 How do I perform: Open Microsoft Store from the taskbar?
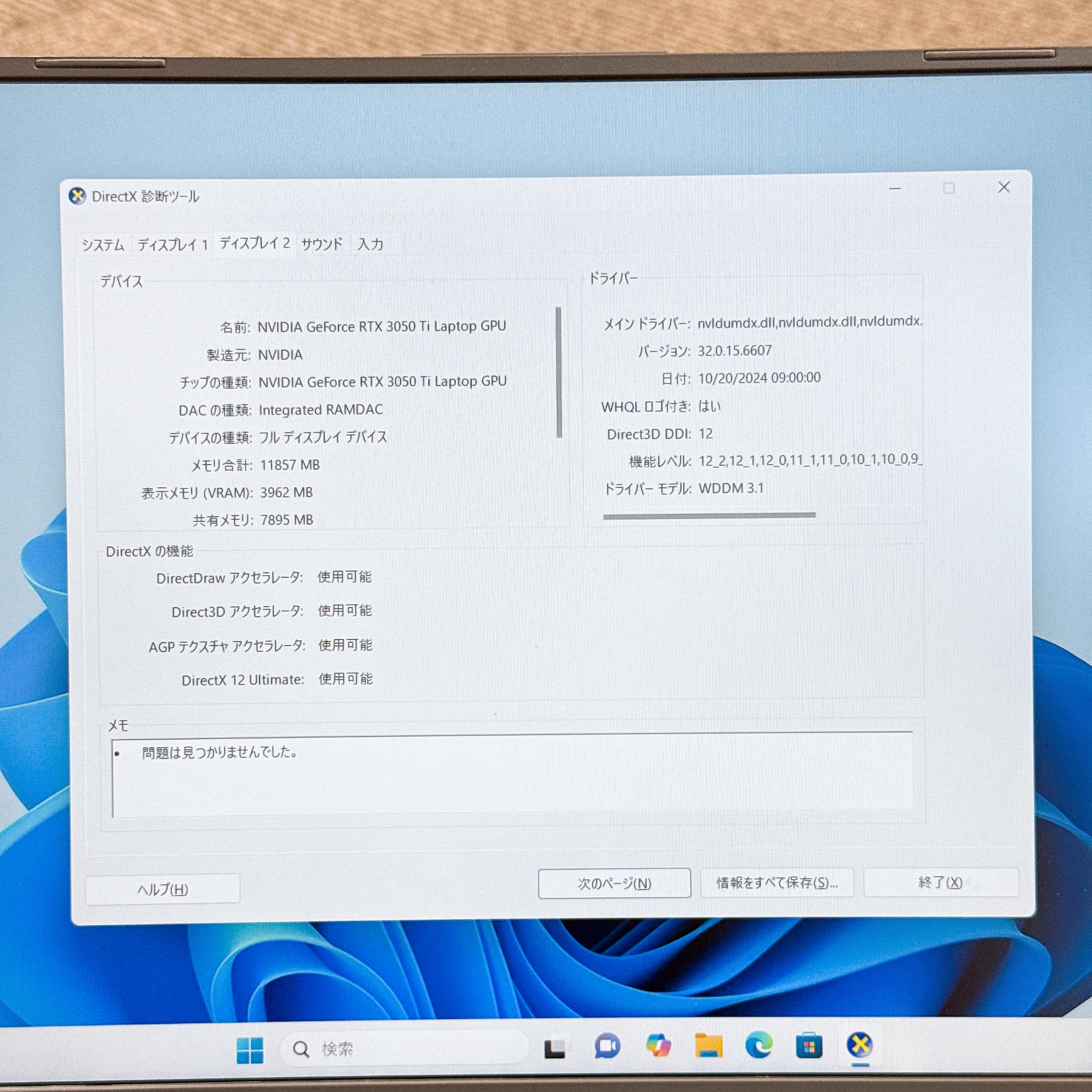(809, 1045)
